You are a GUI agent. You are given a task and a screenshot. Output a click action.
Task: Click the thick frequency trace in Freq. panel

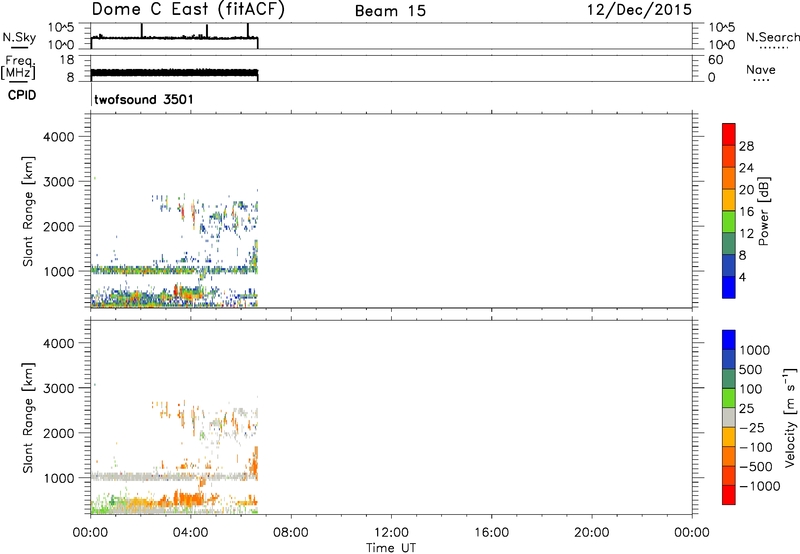[173, 73]
